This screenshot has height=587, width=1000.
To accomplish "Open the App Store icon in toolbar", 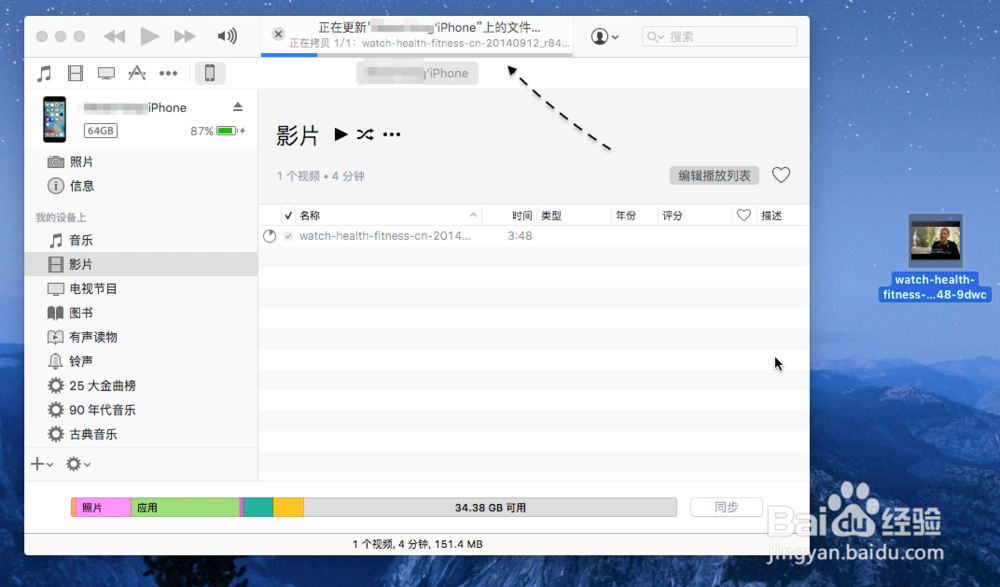I will click(x=137, y=73).
